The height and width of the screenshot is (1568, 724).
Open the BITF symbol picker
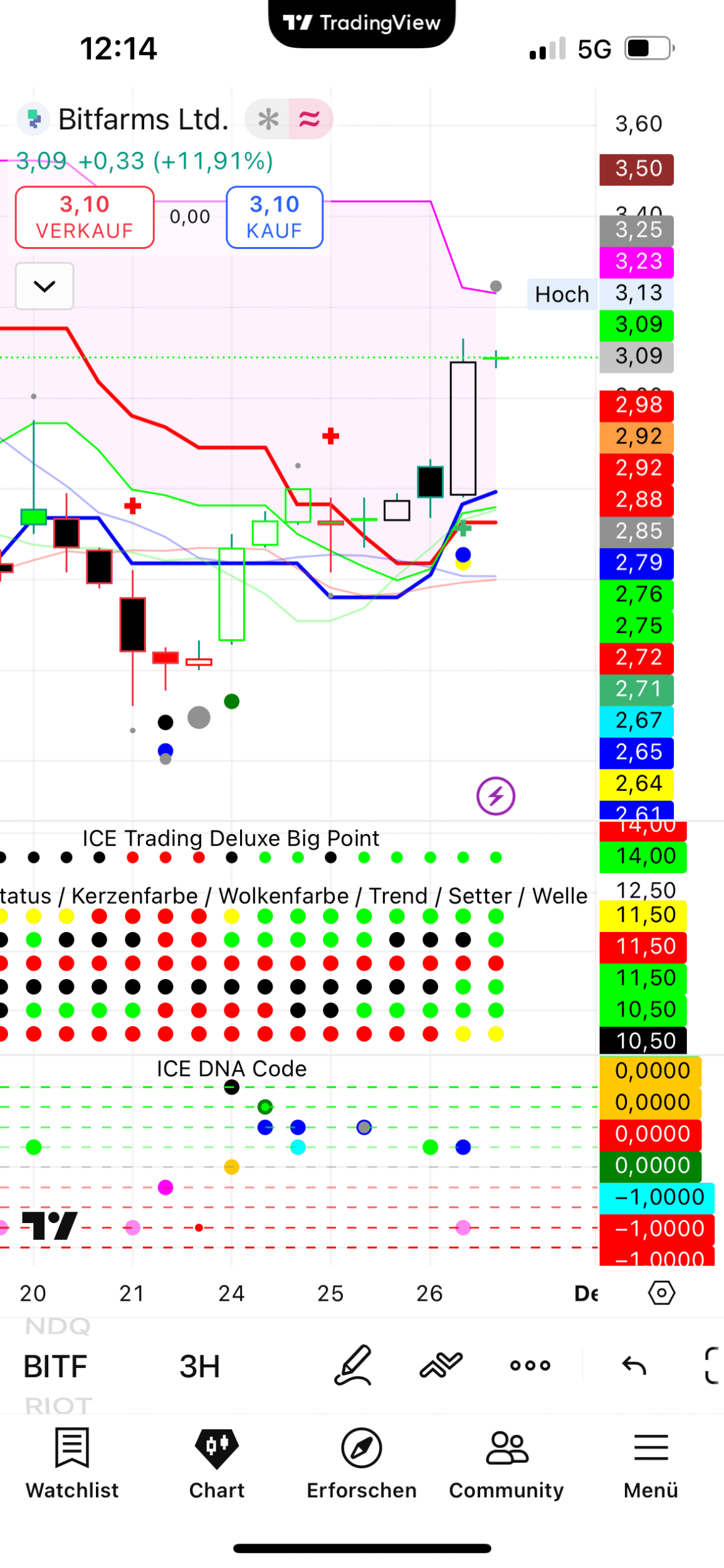pos(55,1366)
